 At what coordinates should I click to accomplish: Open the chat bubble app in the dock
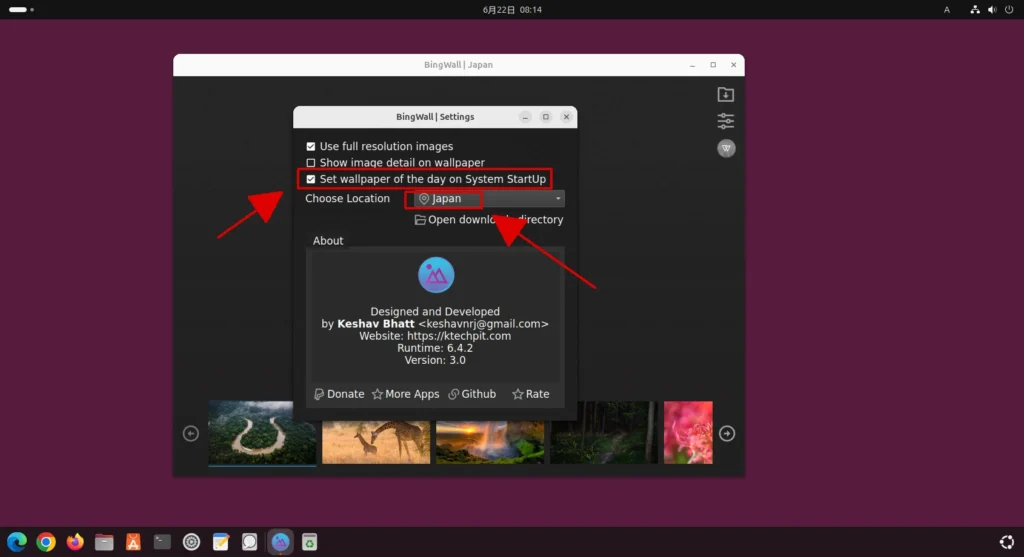tap(249, 542)
